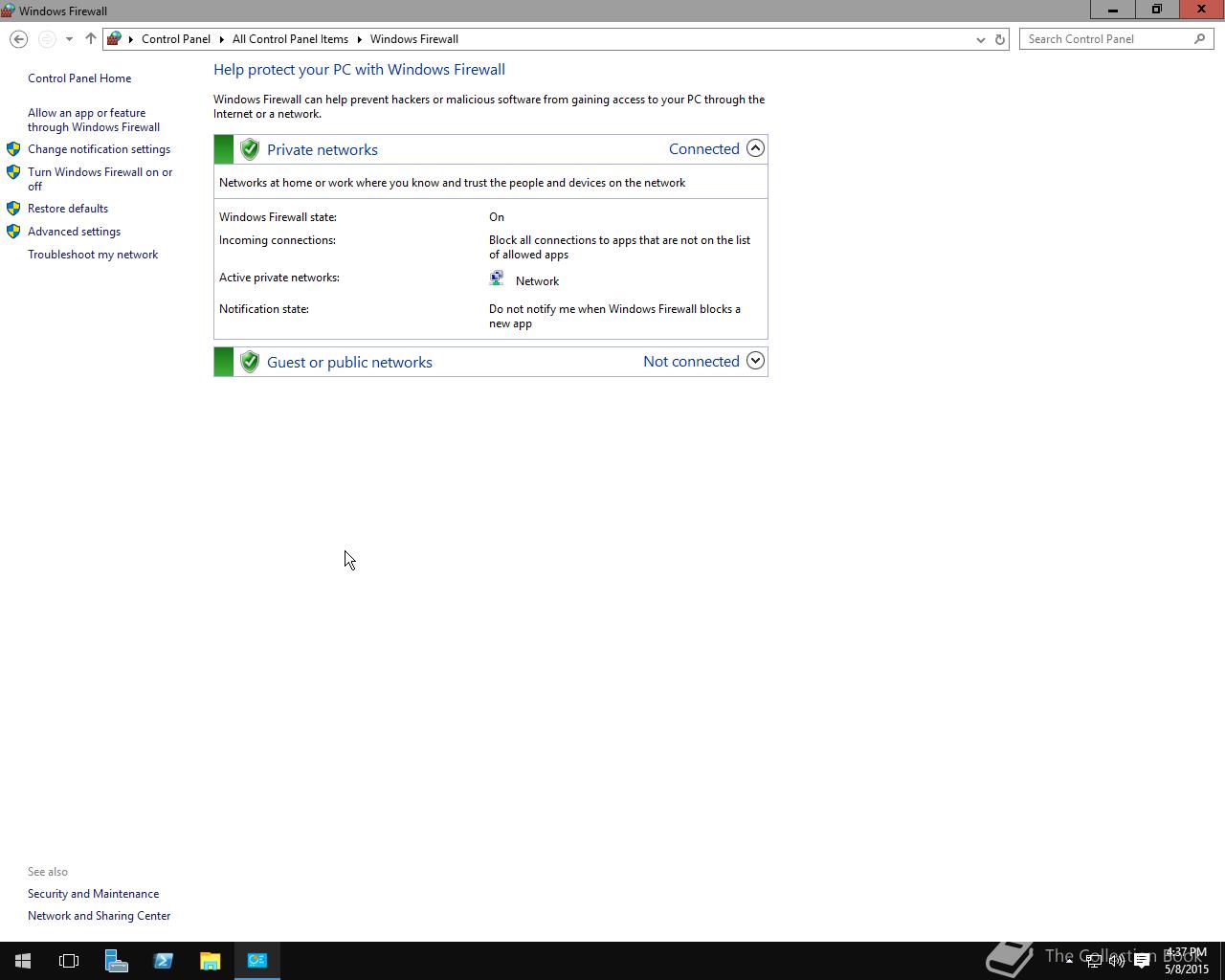Screen dimensions: 1225x980
Task: Open Security and Maintenance link
Action: coord(93,894)
